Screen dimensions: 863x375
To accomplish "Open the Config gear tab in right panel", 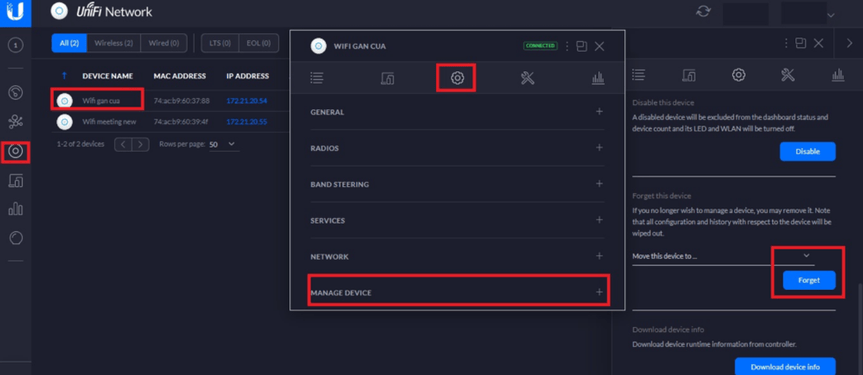I will click(738, 74).
